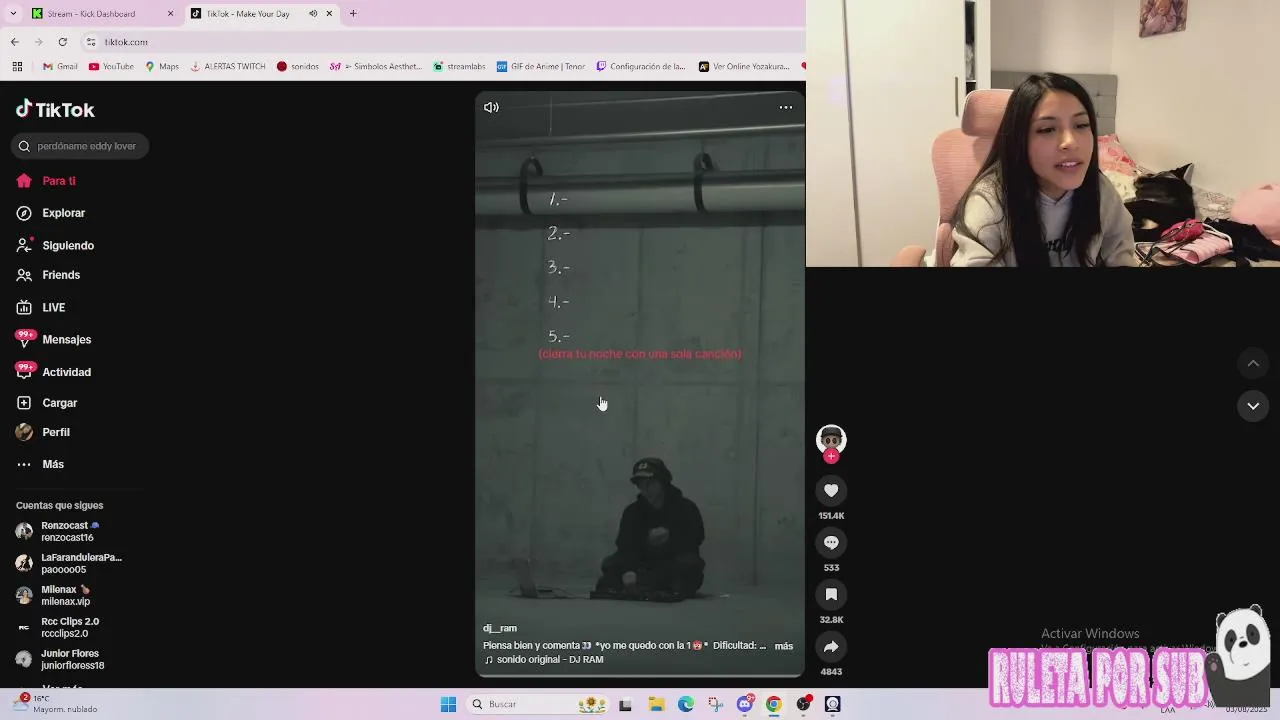Viewport: 1280px width, 720px height.
Task: Open the tab search dropdown
Action: 13,14
